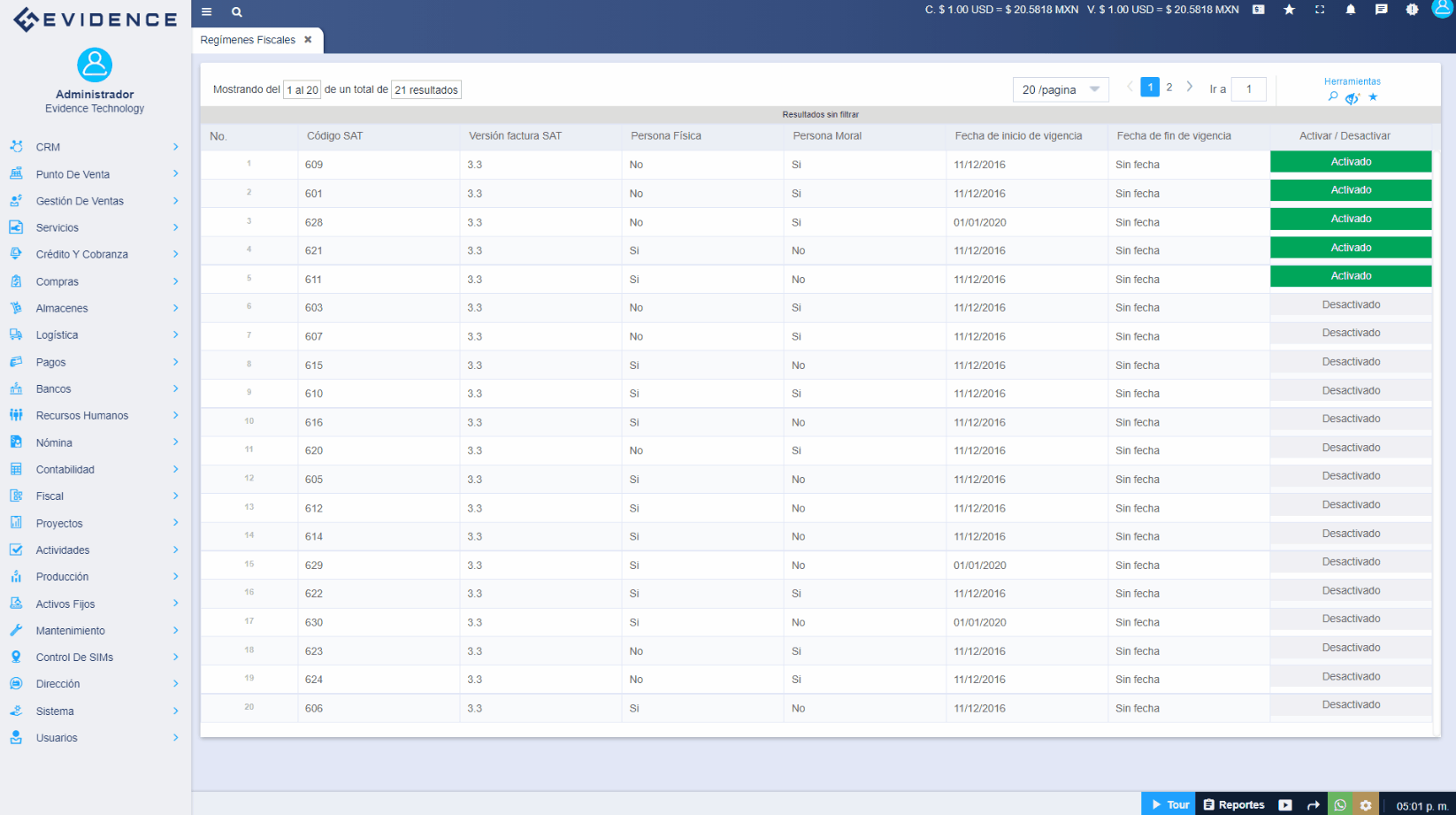
Task: Activate régimen 615 with the Desactivado toggle
Action: tap(1351, 362)
